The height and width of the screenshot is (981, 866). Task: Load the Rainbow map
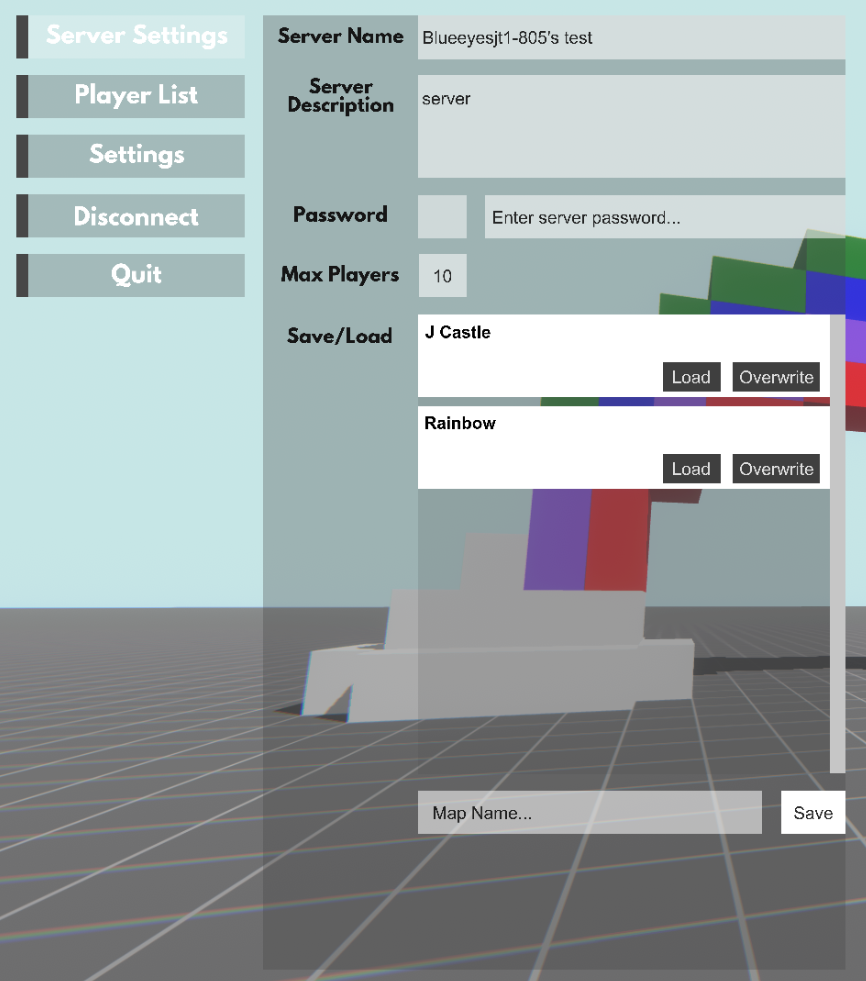tap(691, 468)
